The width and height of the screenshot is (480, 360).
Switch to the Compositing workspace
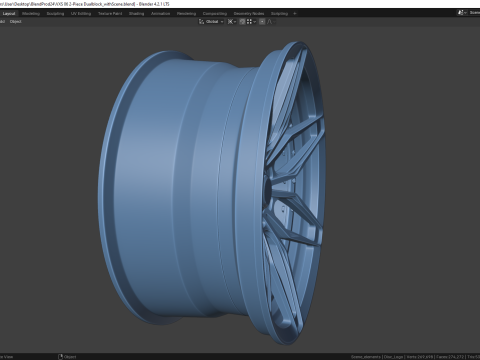pos(215,14)
